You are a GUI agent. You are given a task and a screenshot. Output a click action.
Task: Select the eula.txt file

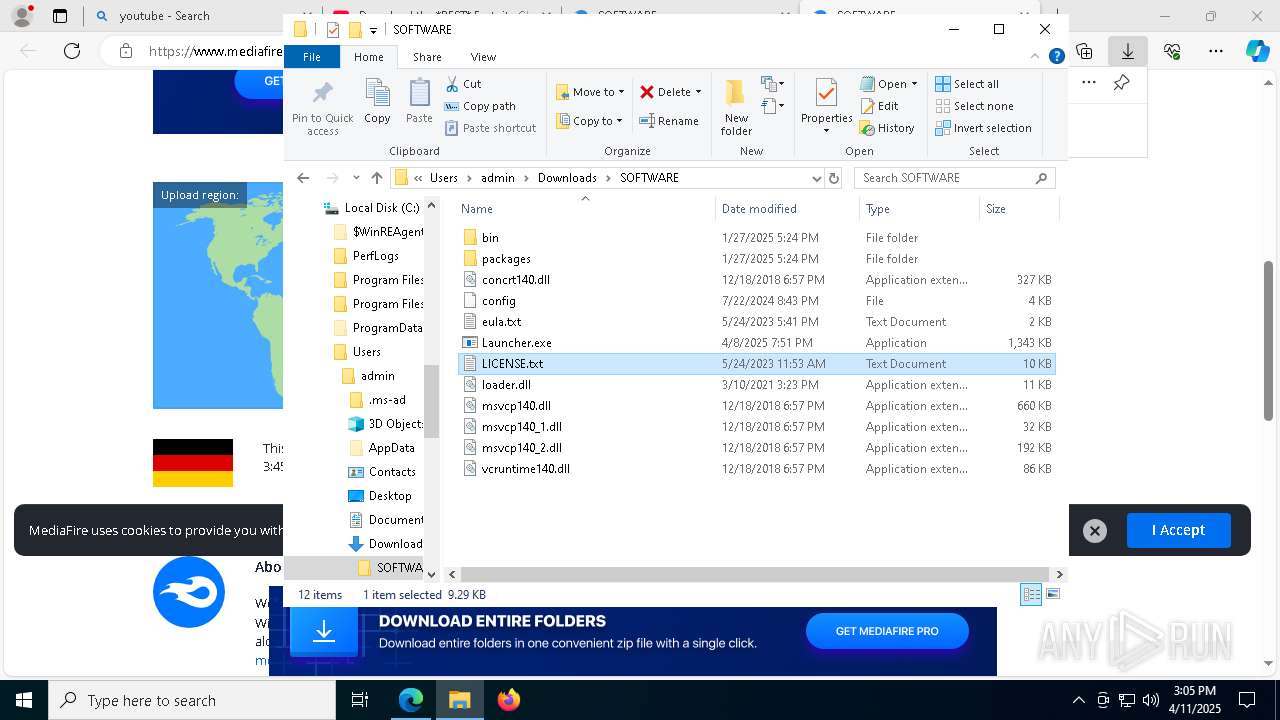(756, 322)
